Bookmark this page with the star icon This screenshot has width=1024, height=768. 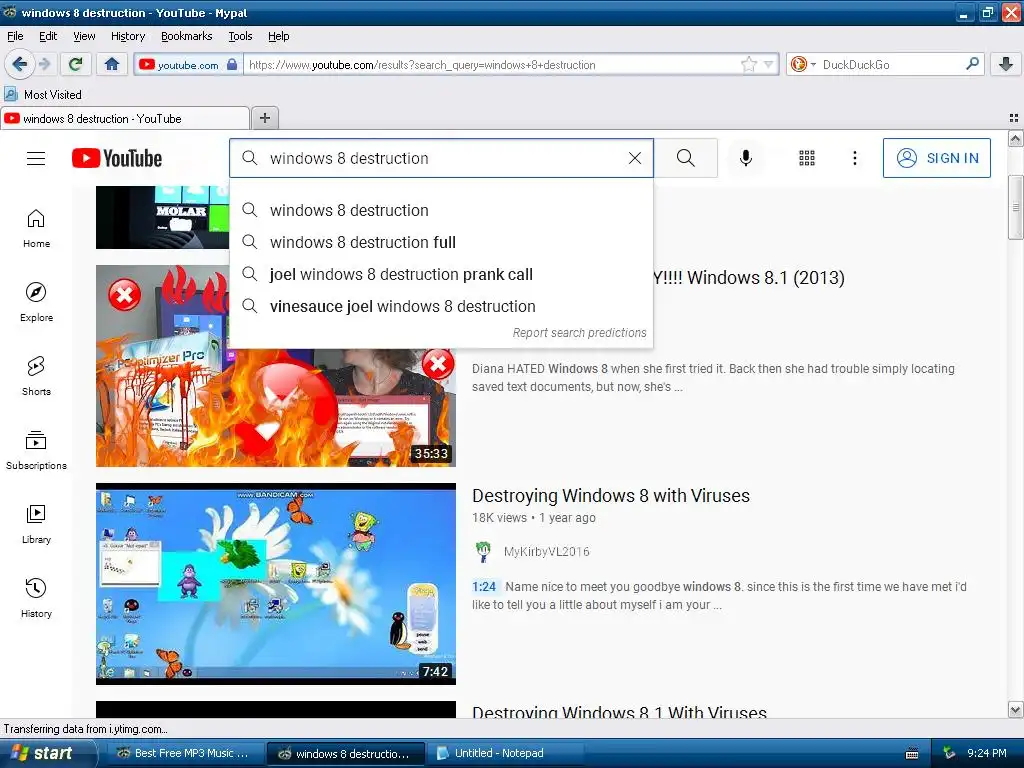(x=748, y=64)
